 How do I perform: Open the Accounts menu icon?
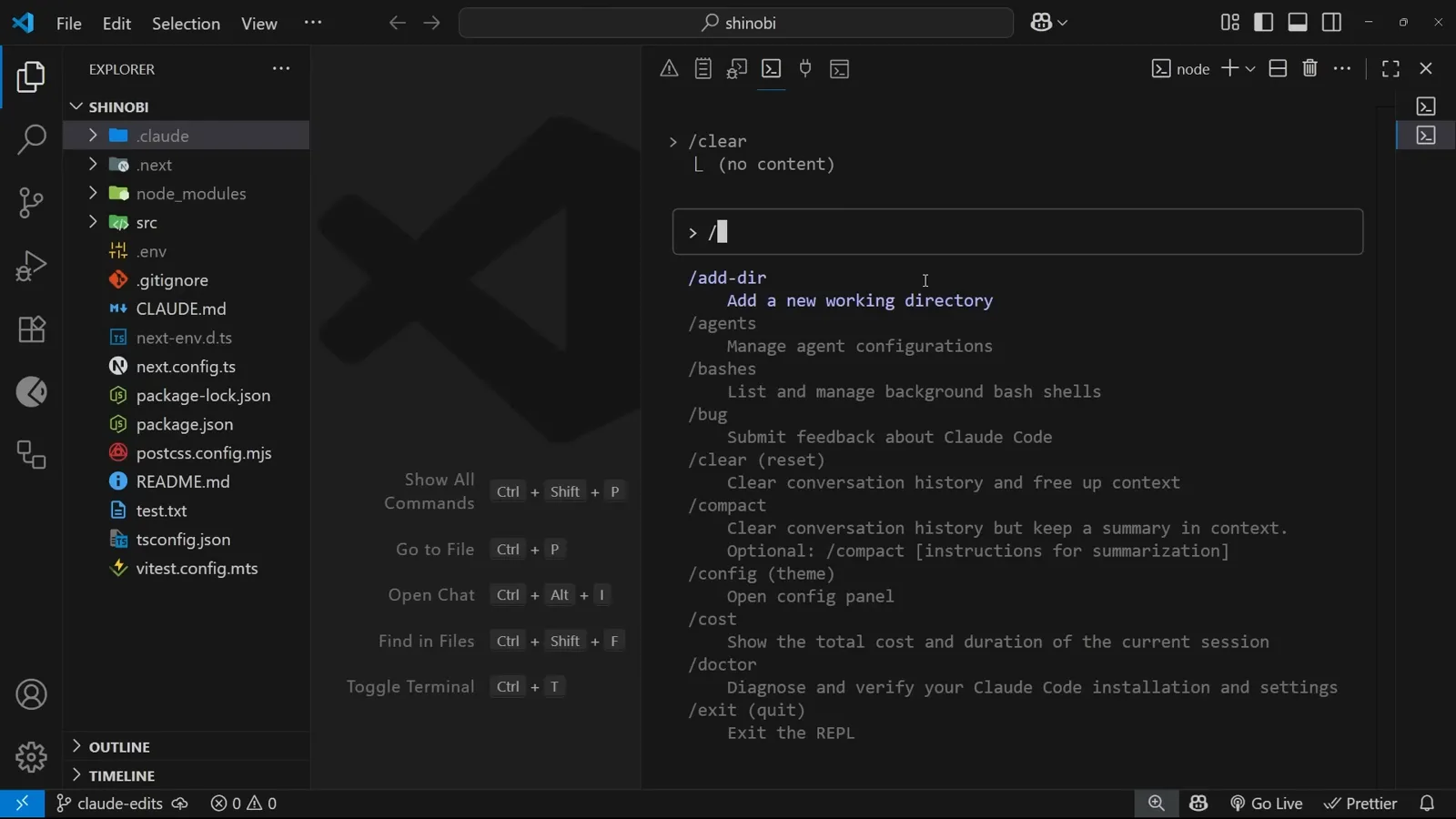[31, 695]
